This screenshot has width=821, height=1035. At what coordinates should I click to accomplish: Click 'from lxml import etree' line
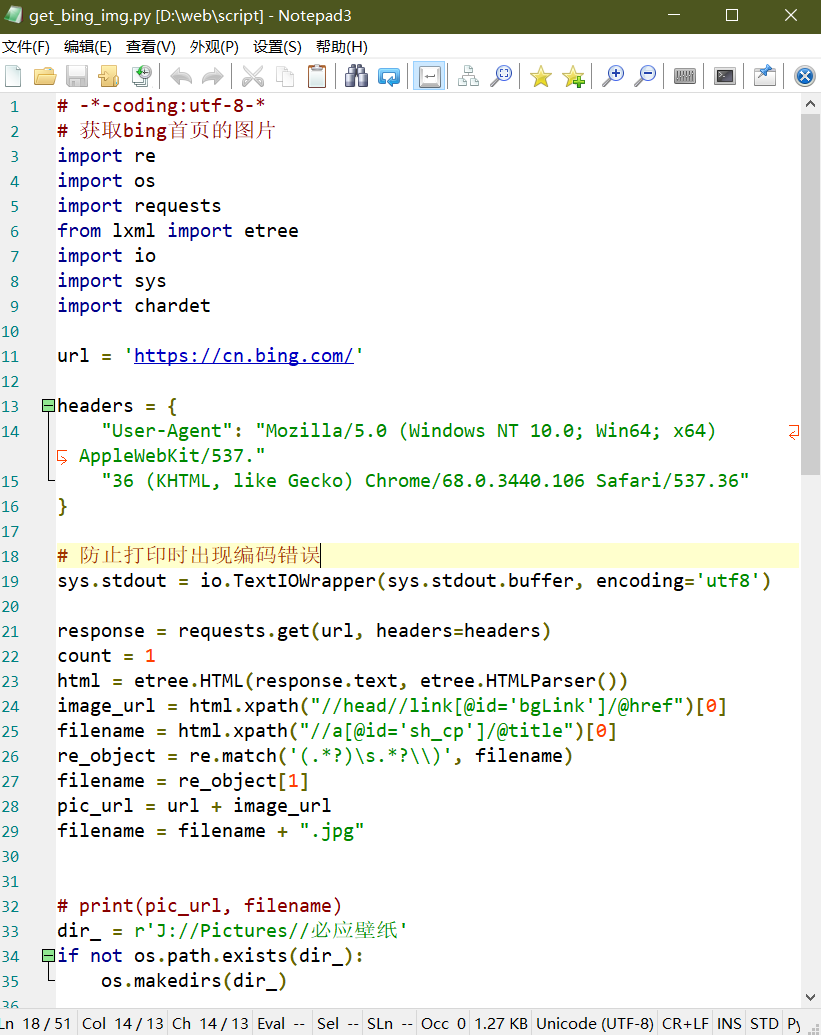(178, 230)
